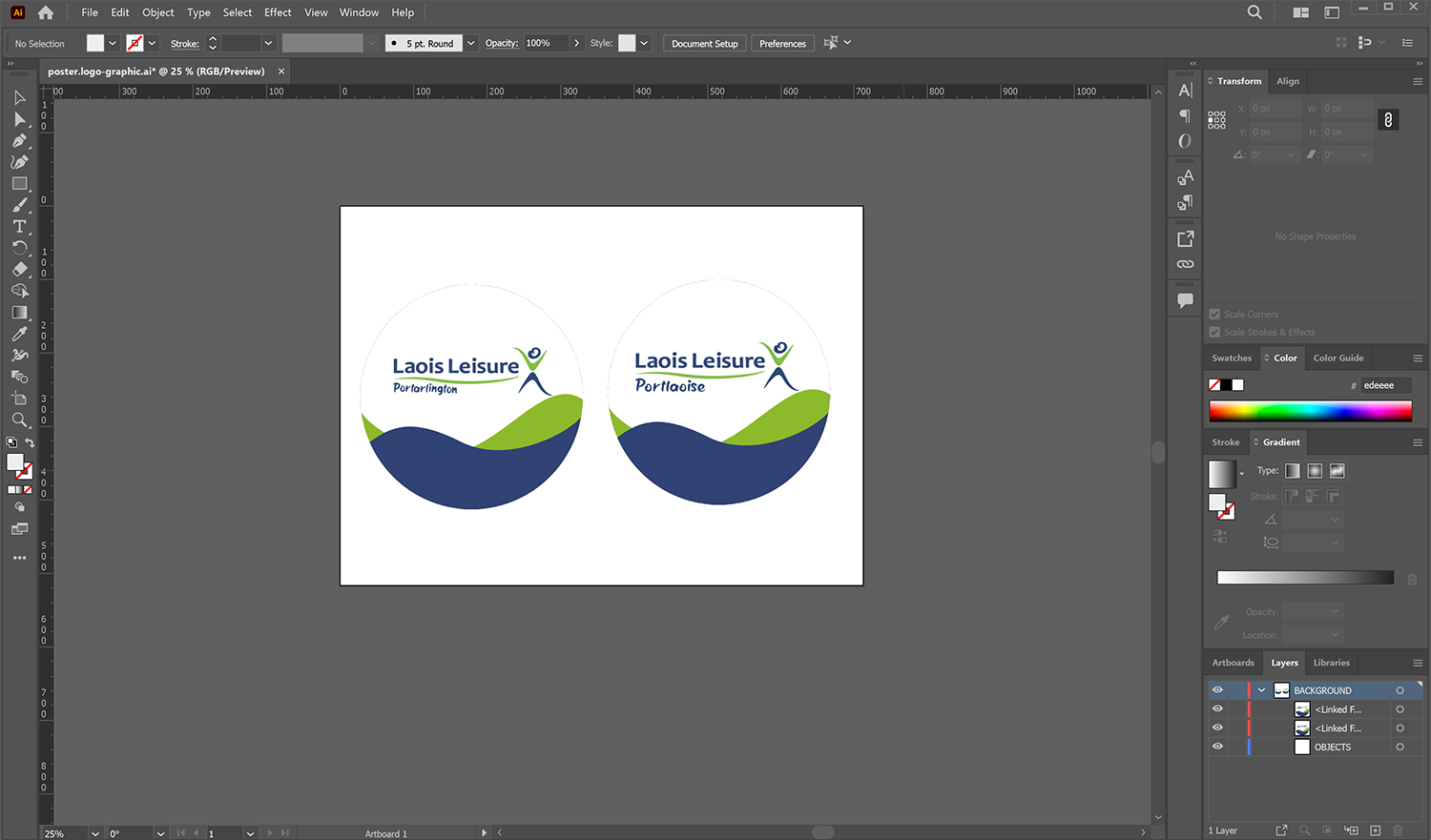The image size is (1431, 840).
Task: Select the Rectangle tool
Action: (19, 183)
